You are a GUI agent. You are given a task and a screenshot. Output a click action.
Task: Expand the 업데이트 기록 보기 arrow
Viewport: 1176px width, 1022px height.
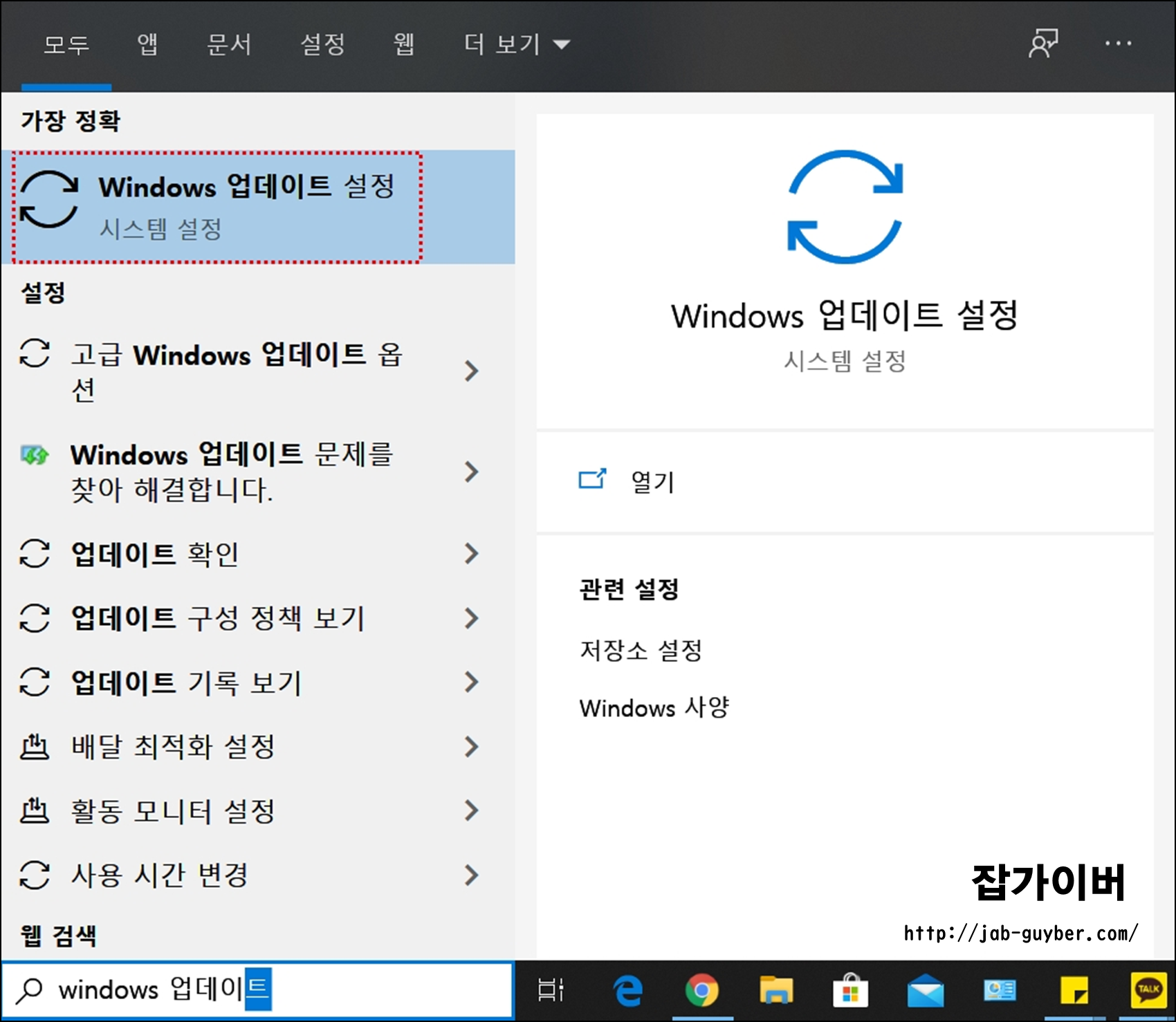point(472,682)
